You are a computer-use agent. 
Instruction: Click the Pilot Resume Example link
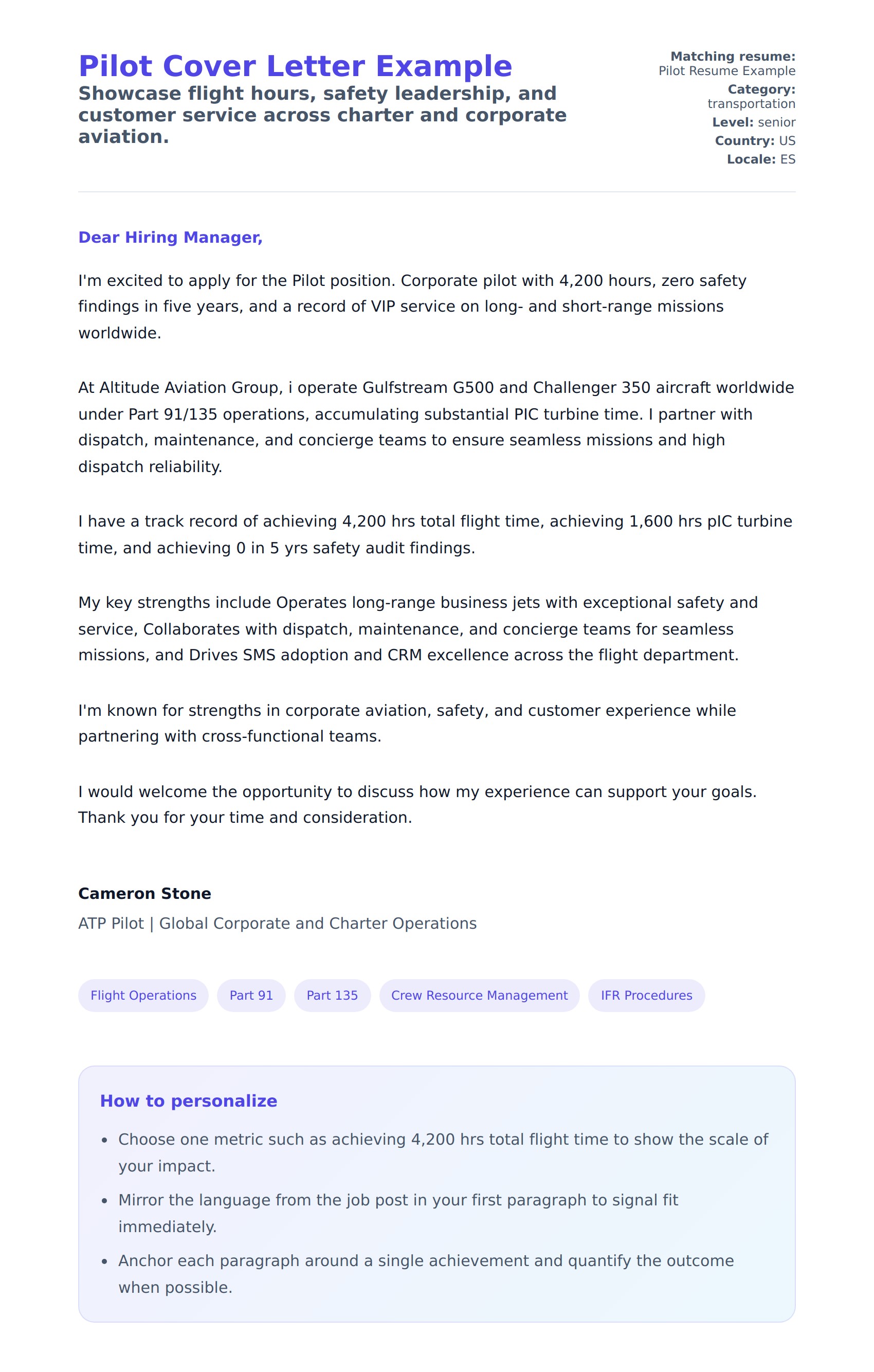[x=726, y=71]
